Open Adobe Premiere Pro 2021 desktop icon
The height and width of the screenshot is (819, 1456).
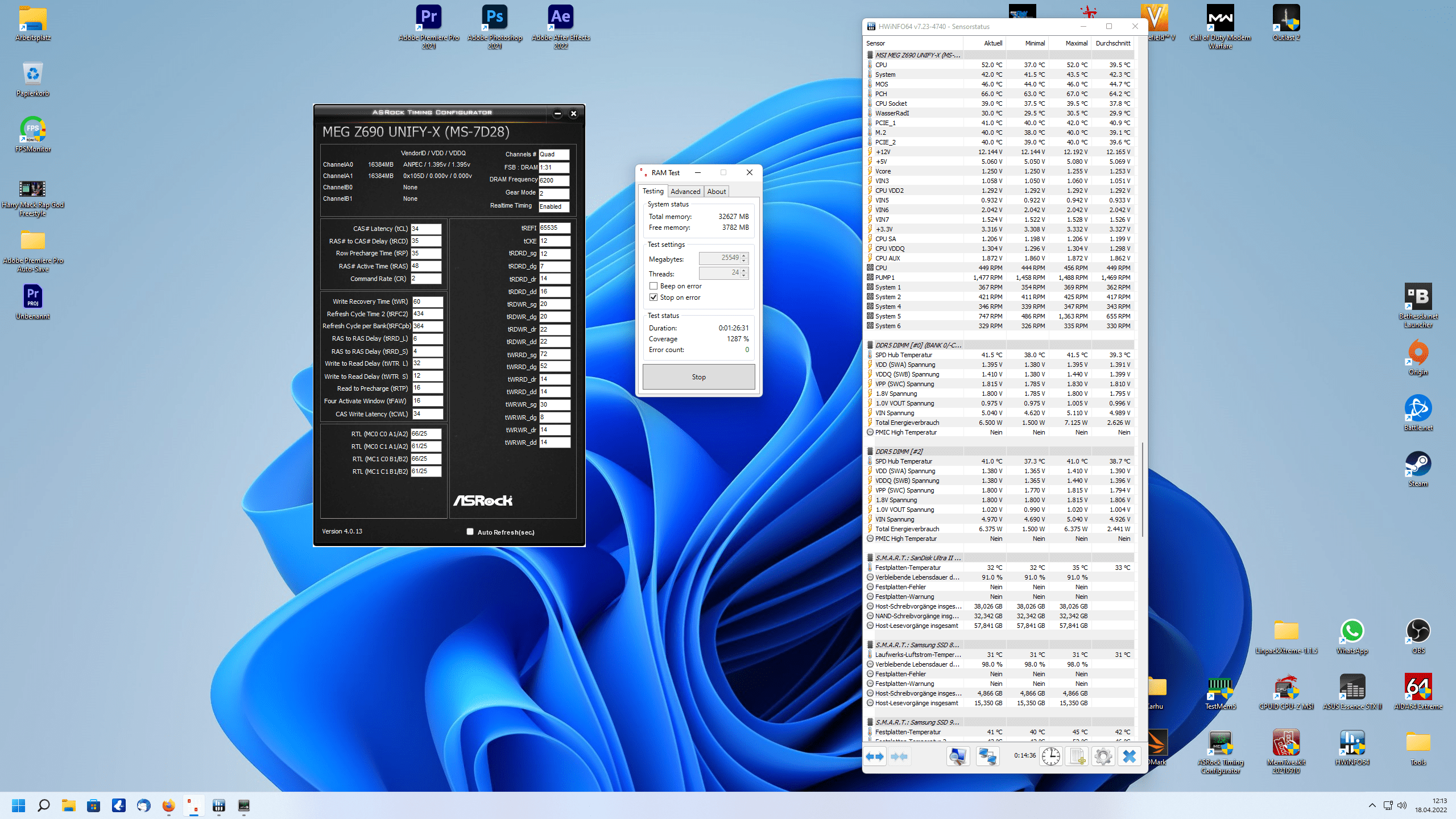(x=429, y=27)
